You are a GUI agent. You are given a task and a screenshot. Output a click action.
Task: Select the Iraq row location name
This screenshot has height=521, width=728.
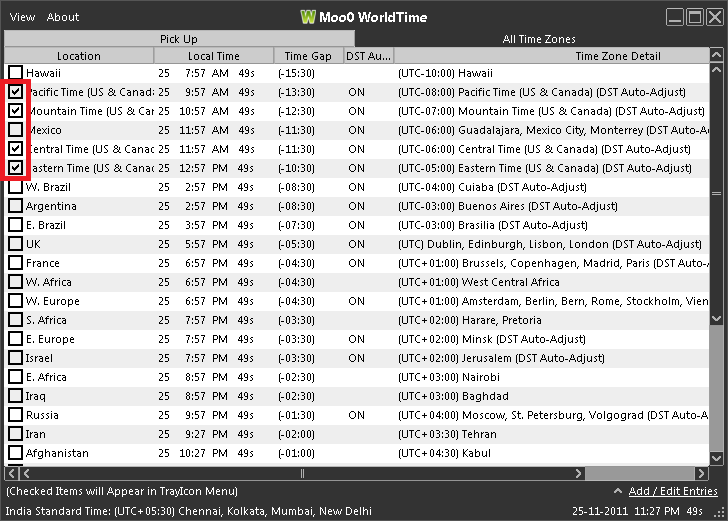(35, 396)
